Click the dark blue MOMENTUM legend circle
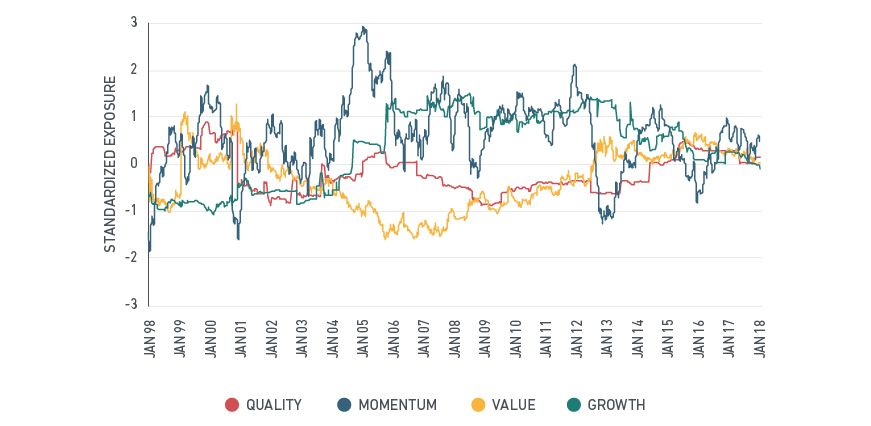Viewport: 871px width, 426px height. point(343,405)
